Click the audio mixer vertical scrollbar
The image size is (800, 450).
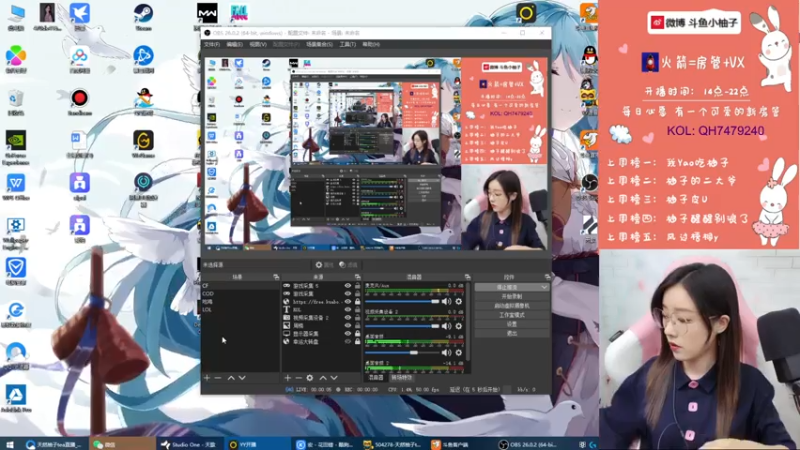[468, 324]
